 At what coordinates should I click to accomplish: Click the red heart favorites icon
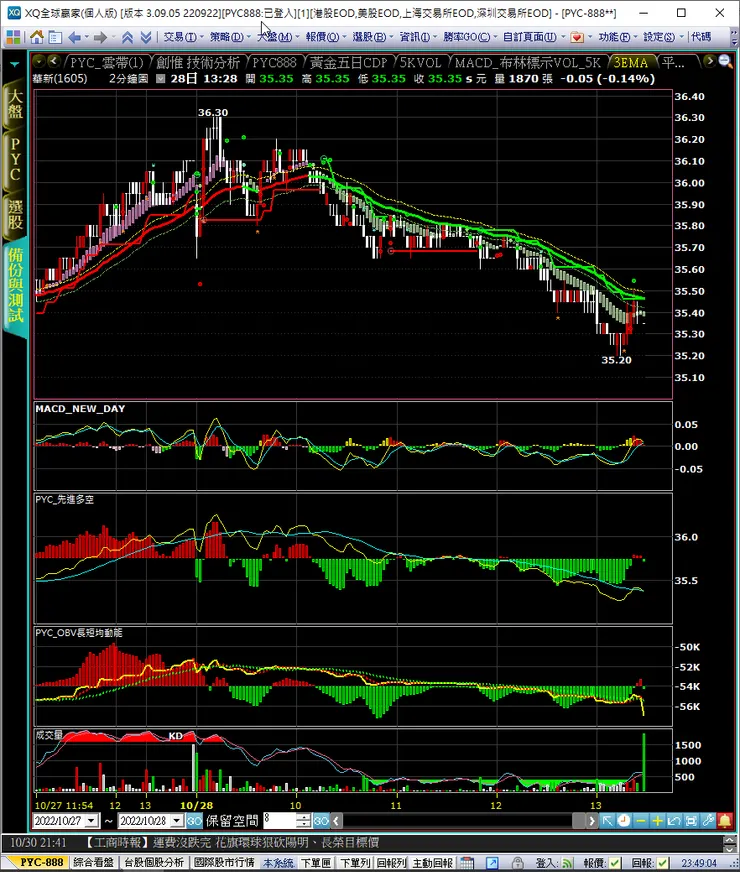[x=577, y=37]
